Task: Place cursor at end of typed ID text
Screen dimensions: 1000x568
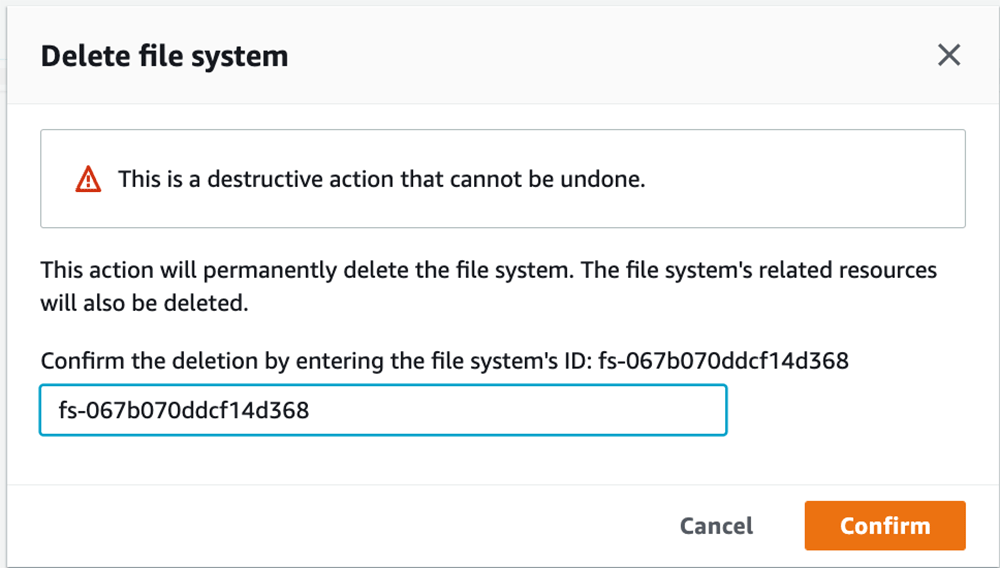Action: point(311,410)
